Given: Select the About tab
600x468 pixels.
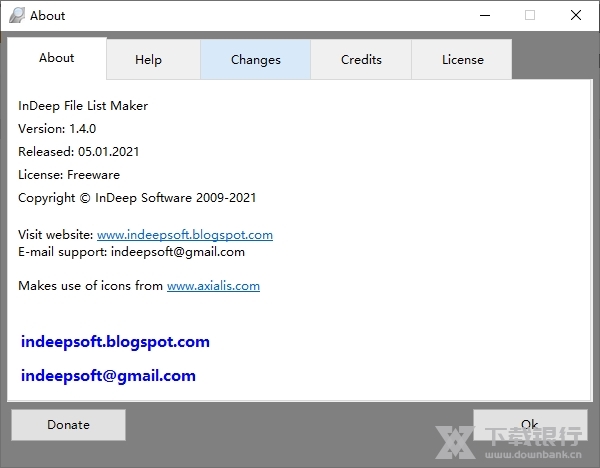Looking at the screenshot, I should (57, 58).
